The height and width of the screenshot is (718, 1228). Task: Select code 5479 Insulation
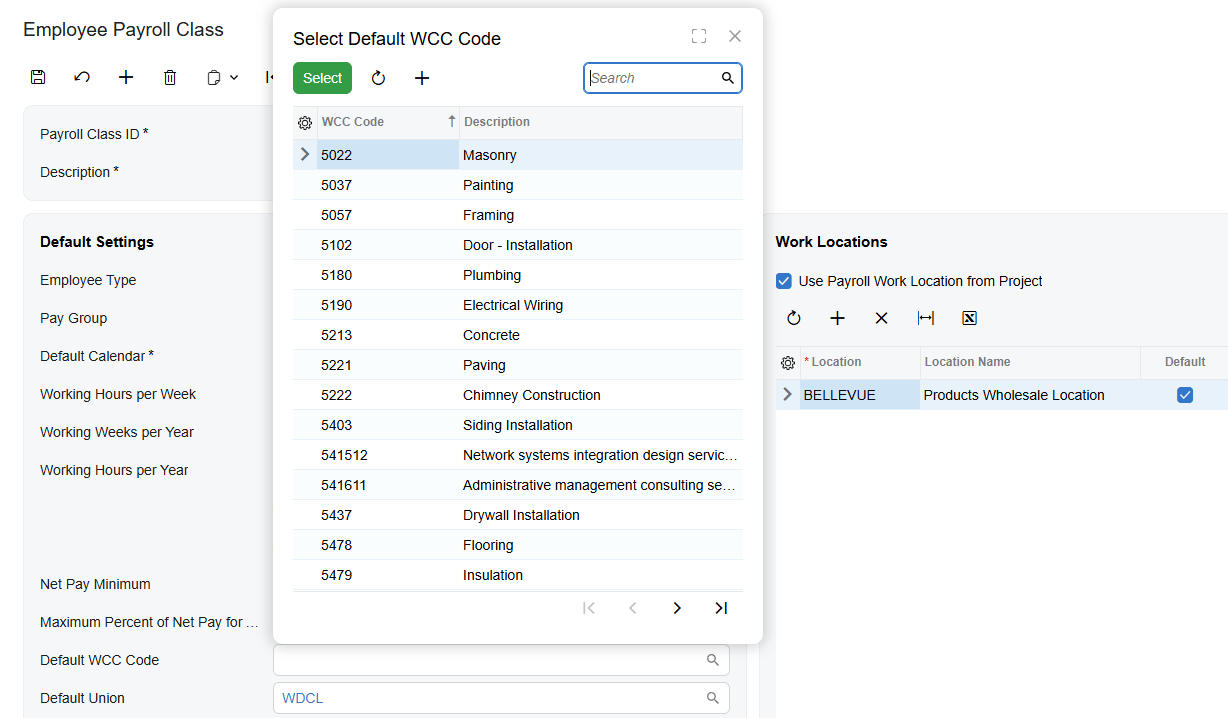(518, 575)
